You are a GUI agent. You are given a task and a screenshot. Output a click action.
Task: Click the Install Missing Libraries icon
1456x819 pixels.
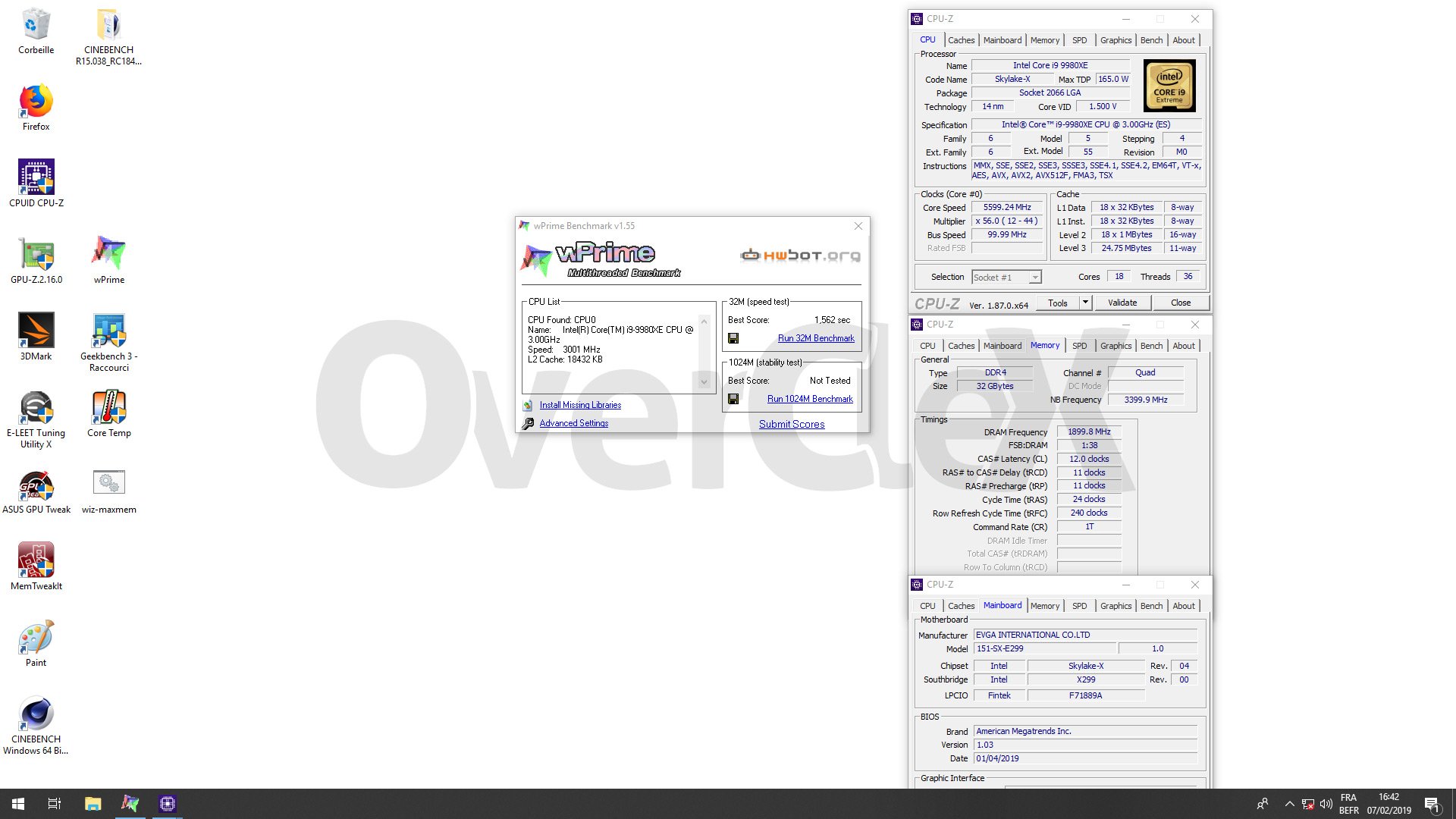click(528, 406)
